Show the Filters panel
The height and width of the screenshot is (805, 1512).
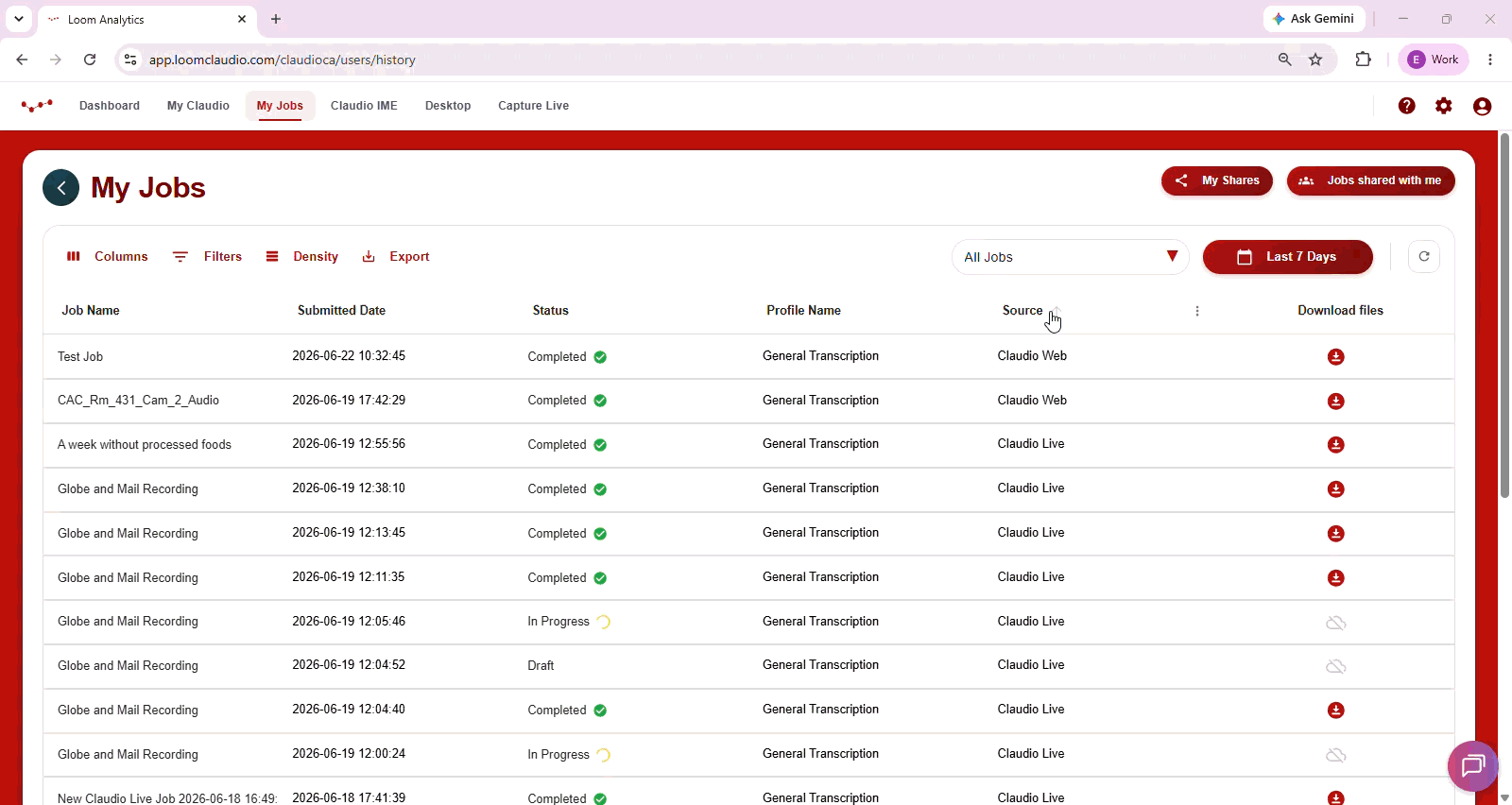207,257
